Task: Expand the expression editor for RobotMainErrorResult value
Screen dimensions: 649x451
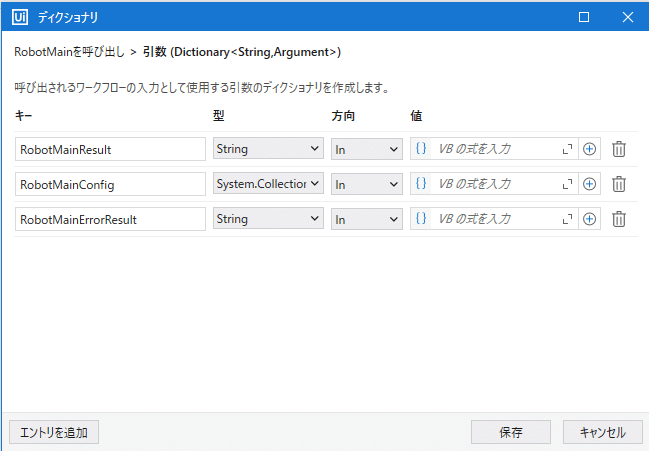Action: (567, 219)
